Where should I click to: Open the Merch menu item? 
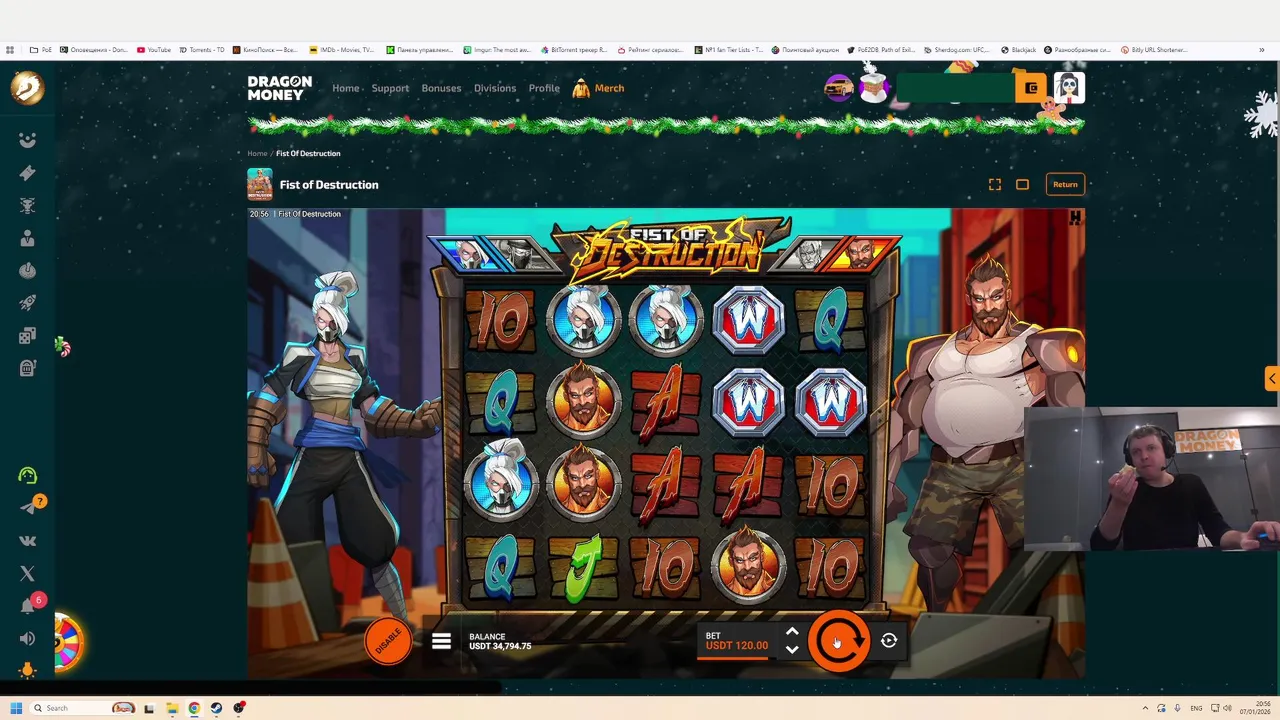click(x=599, y=88)
